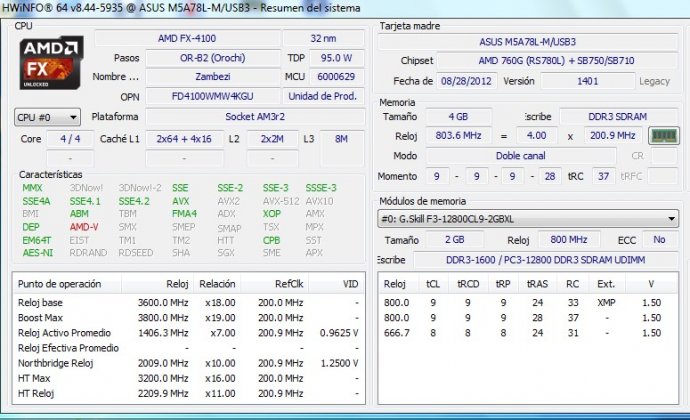Viewport: 690px width, 420px height.
Task: Click the SSE4.2 feature flag
Action: [x=134, y=202]
